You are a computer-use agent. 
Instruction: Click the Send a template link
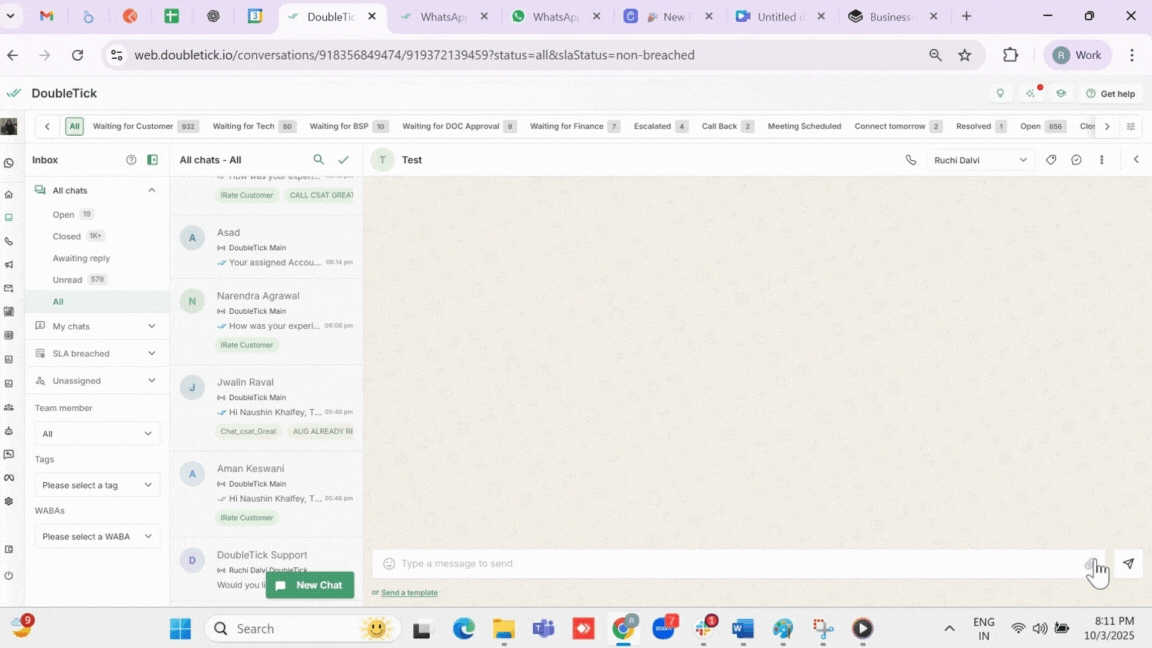click(x=409, y=593)
